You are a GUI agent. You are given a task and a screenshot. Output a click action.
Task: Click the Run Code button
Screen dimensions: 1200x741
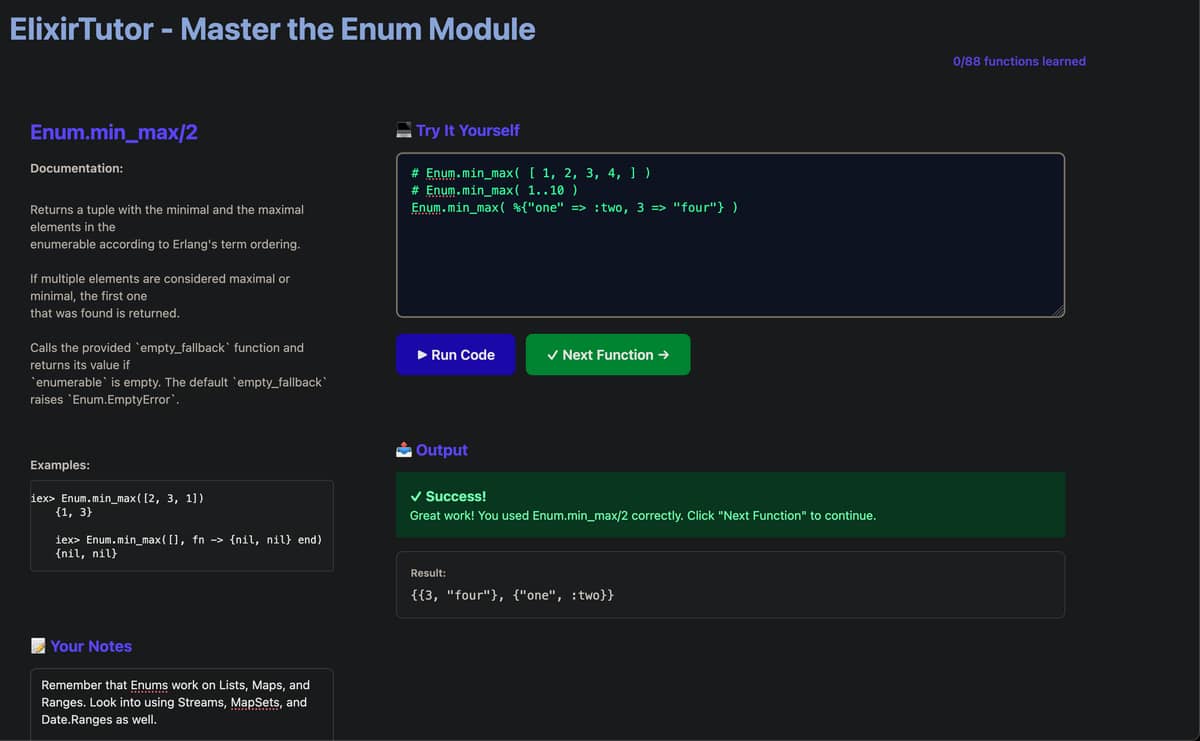[455, 355]
